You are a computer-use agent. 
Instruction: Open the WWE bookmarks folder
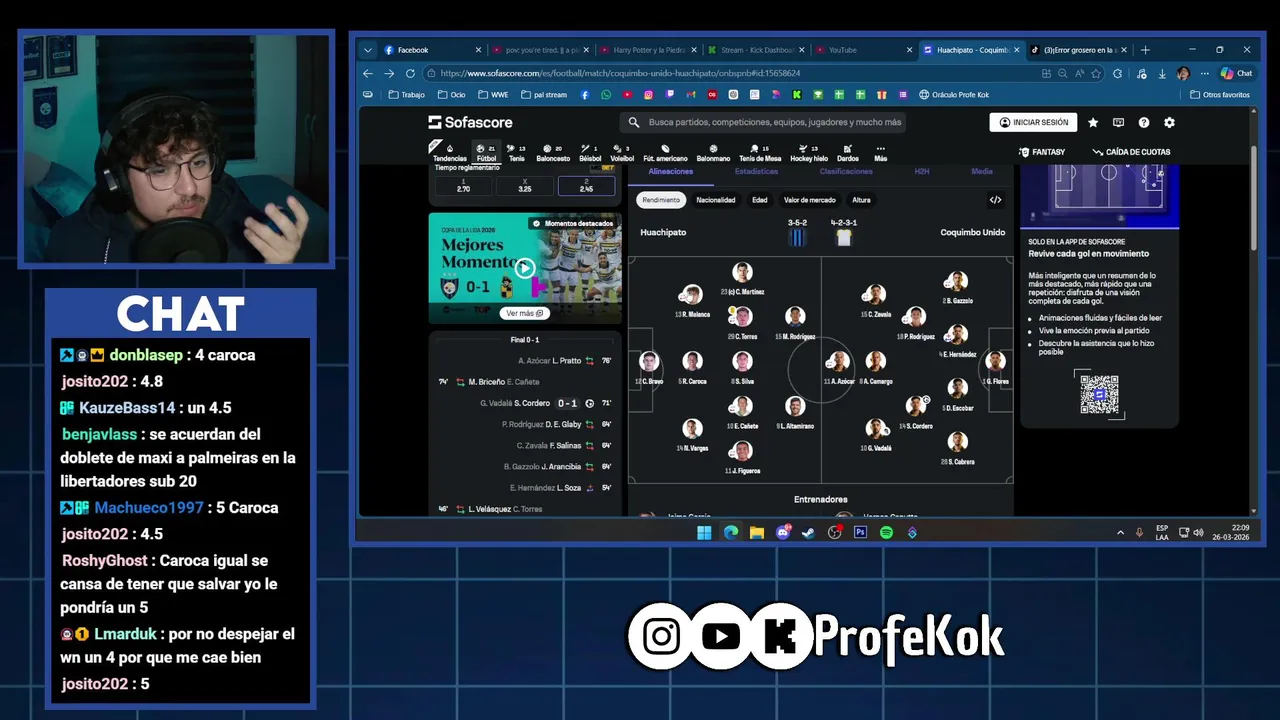coord(494,95)
